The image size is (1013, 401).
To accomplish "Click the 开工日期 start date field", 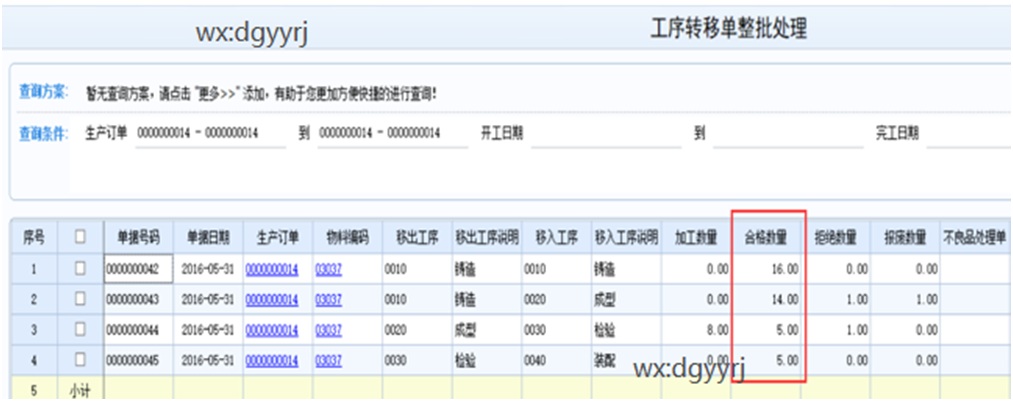I will point(606,134).
